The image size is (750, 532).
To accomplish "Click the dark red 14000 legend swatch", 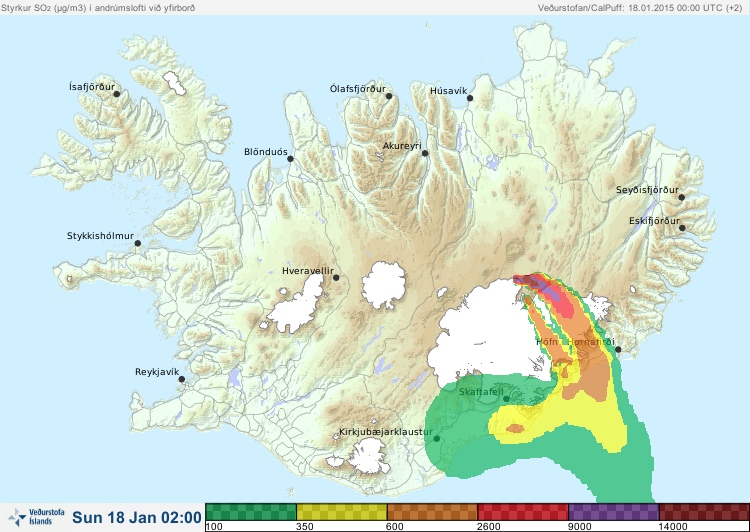I will click(704, 512).
